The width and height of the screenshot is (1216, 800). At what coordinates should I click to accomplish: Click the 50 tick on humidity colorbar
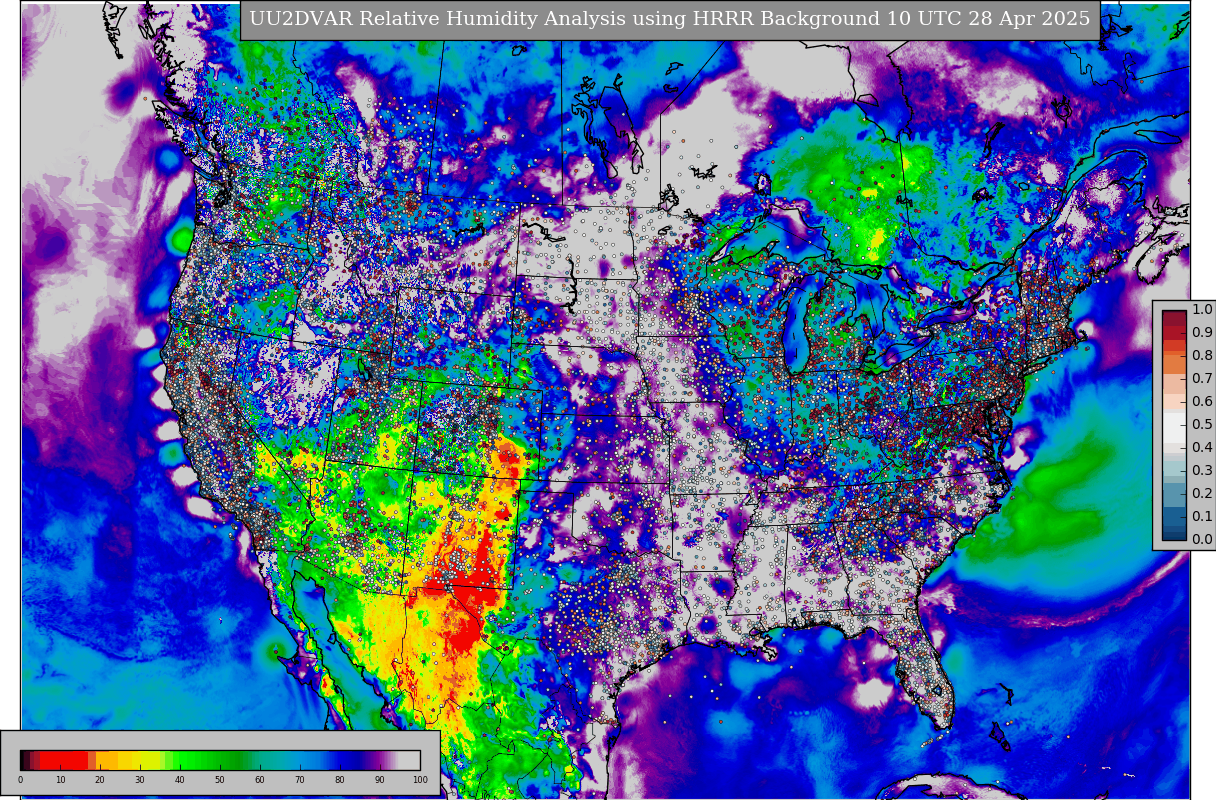coord(220,780)
